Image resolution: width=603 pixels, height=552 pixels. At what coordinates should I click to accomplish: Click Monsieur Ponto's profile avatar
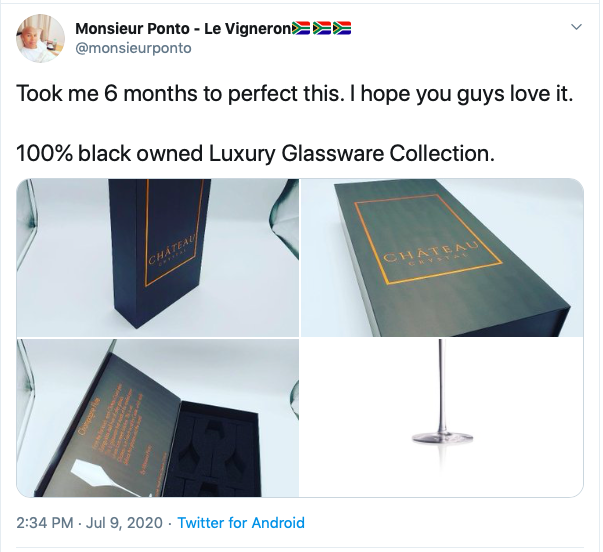(x=40, y=38)
